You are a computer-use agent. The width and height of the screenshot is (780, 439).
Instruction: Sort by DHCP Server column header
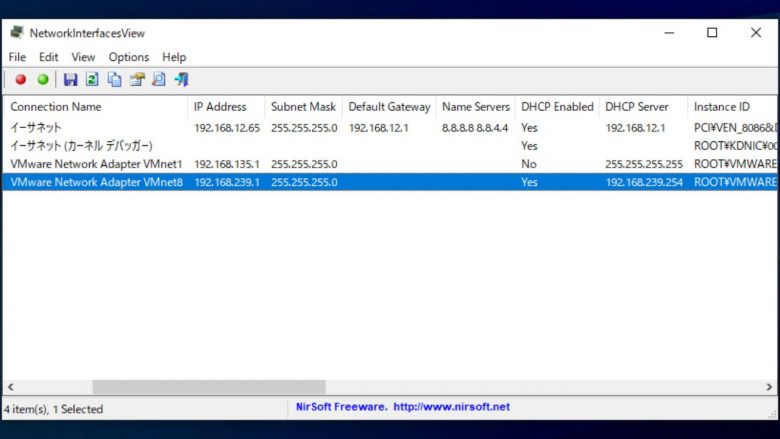click(x=643, y=107)
